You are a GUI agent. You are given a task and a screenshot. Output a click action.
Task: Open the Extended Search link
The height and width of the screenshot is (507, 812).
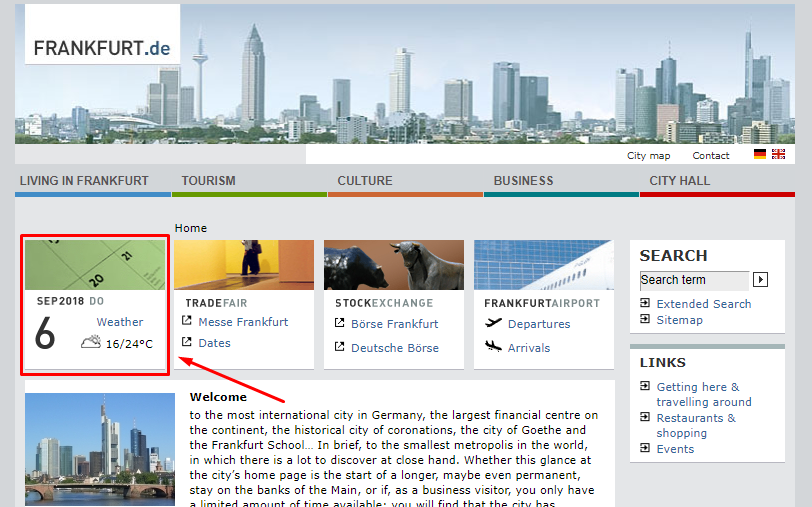click(x=703, y=304)
